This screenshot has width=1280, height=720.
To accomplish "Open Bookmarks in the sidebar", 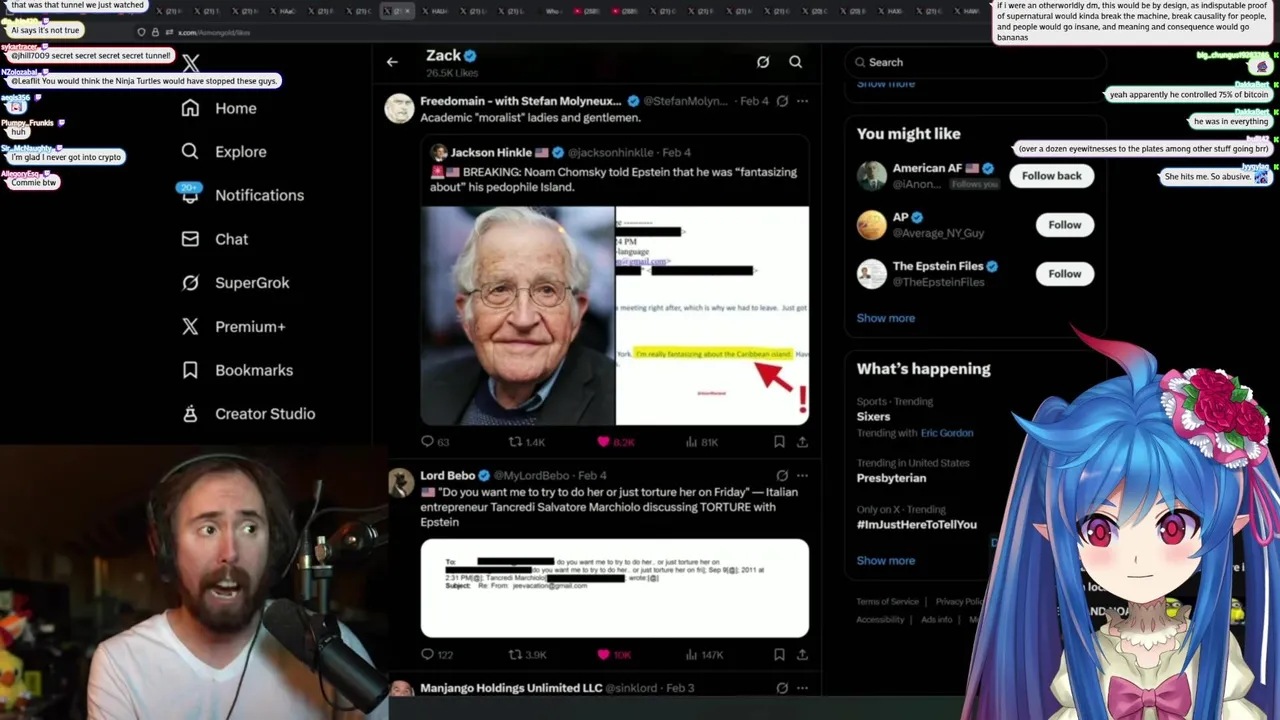I will coord(237,370).
